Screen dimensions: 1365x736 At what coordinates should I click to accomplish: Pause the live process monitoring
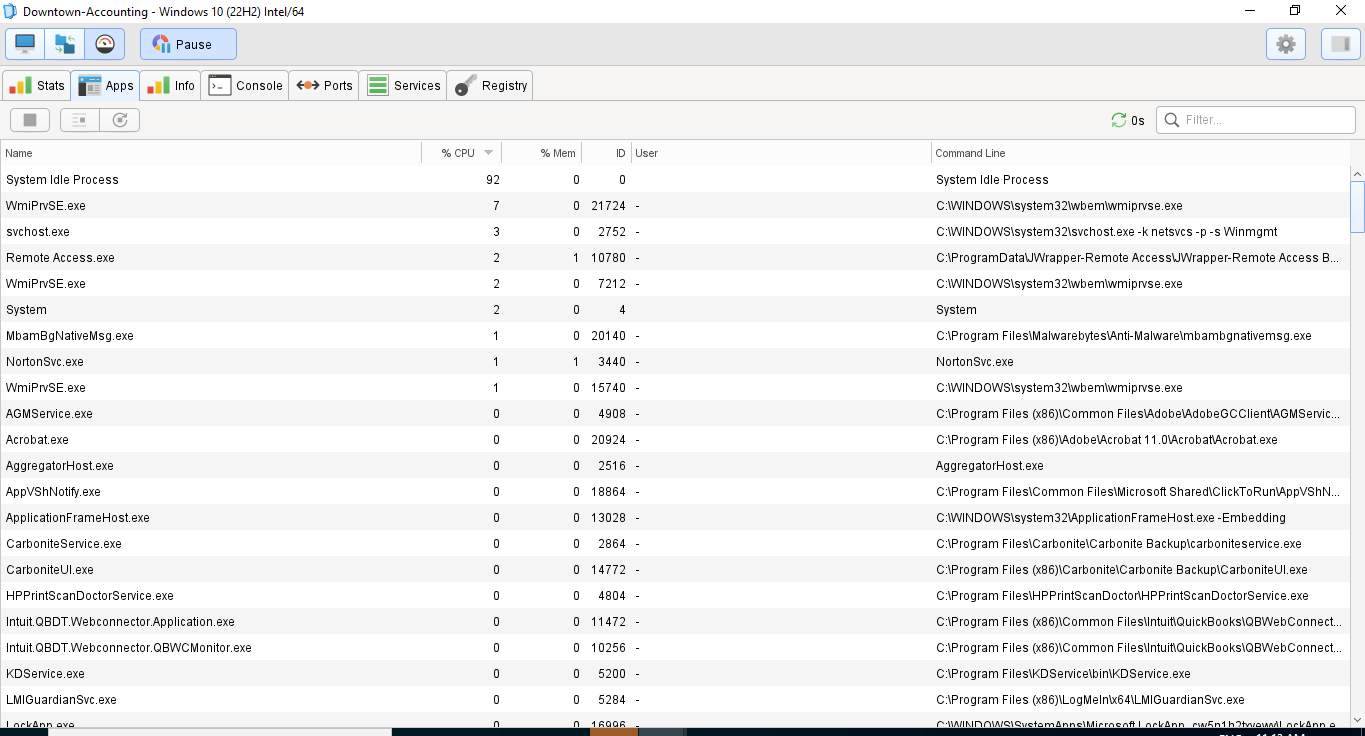click(188, 44)
